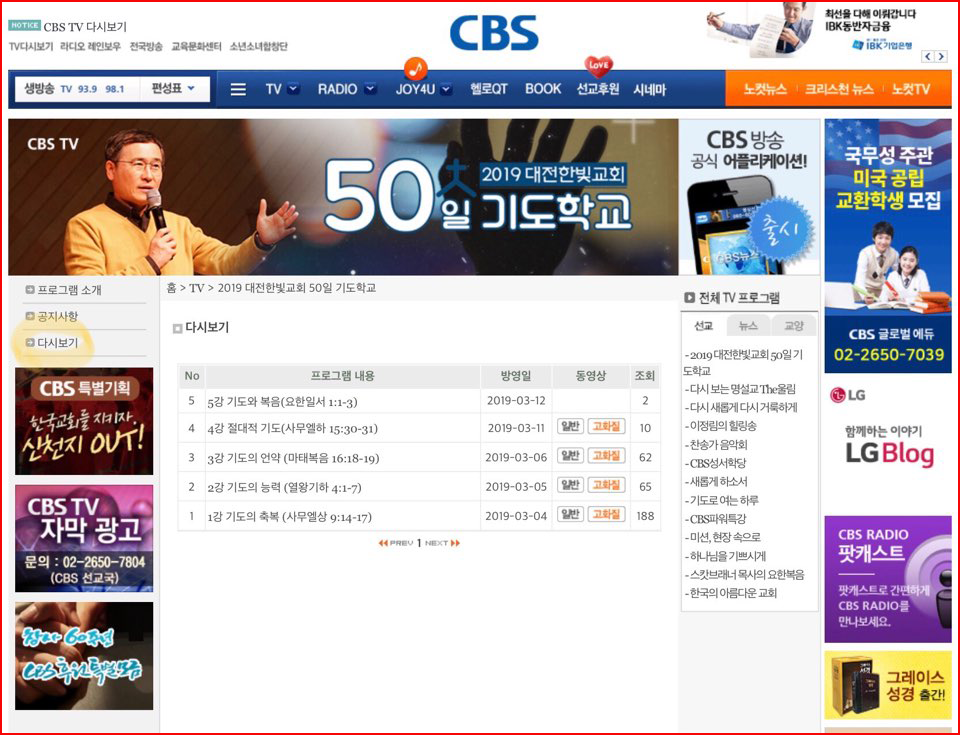Click the 고화질 video button for 4강 절대적 기도

click(606, 426)
